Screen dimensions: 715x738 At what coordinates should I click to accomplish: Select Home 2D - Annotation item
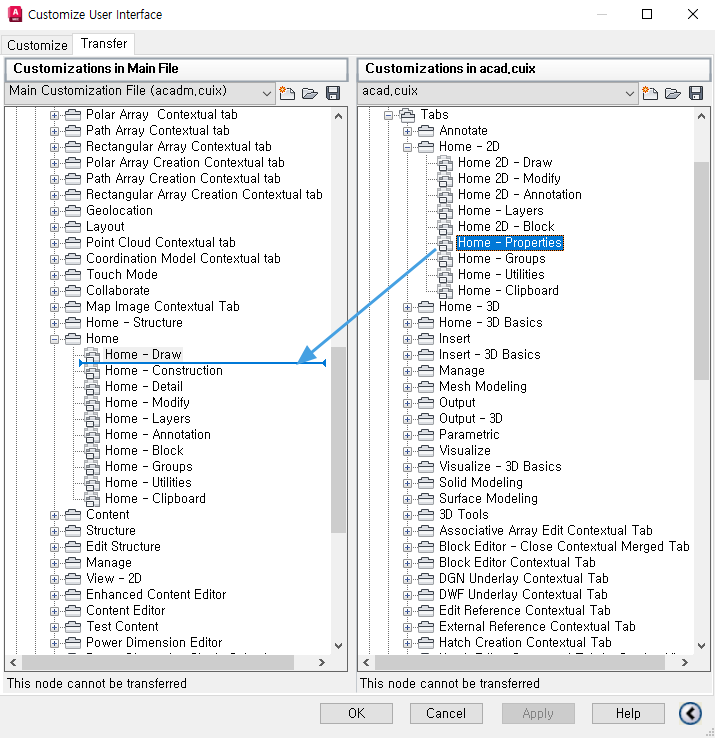pyautogui.click(x=520, y=194)
